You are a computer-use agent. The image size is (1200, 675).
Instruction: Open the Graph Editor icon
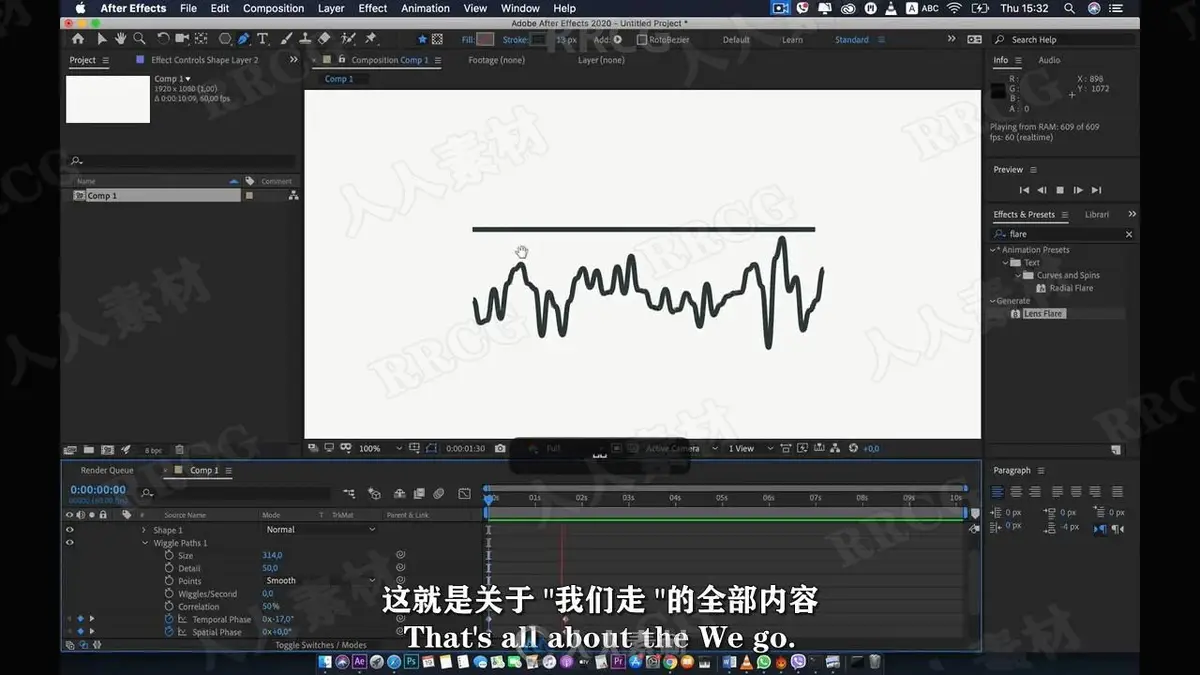click(x=464, y=493)
